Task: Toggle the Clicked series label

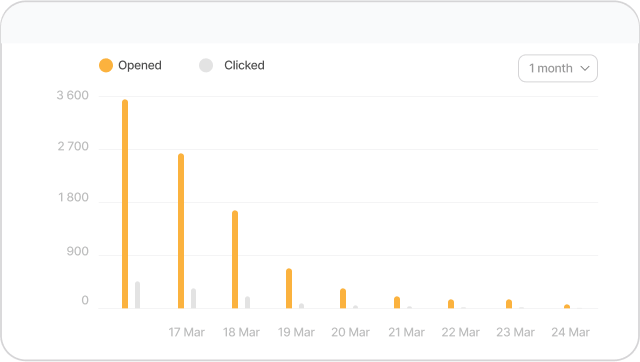Action: coord(244,65)
